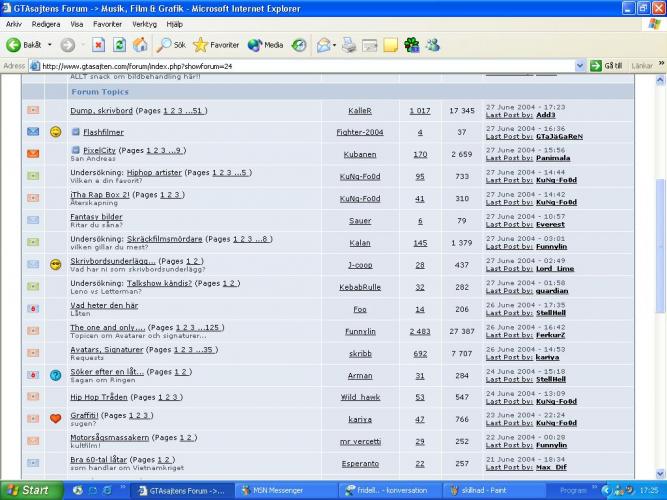667x500 pixels.
Task: Expand the Back button history dropdown arrow
Action: (50, 45)
